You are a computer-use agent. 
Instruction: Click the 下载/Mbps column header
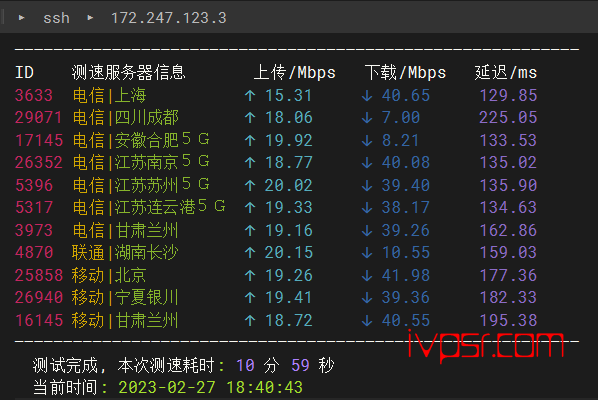[x=405, y=72]
